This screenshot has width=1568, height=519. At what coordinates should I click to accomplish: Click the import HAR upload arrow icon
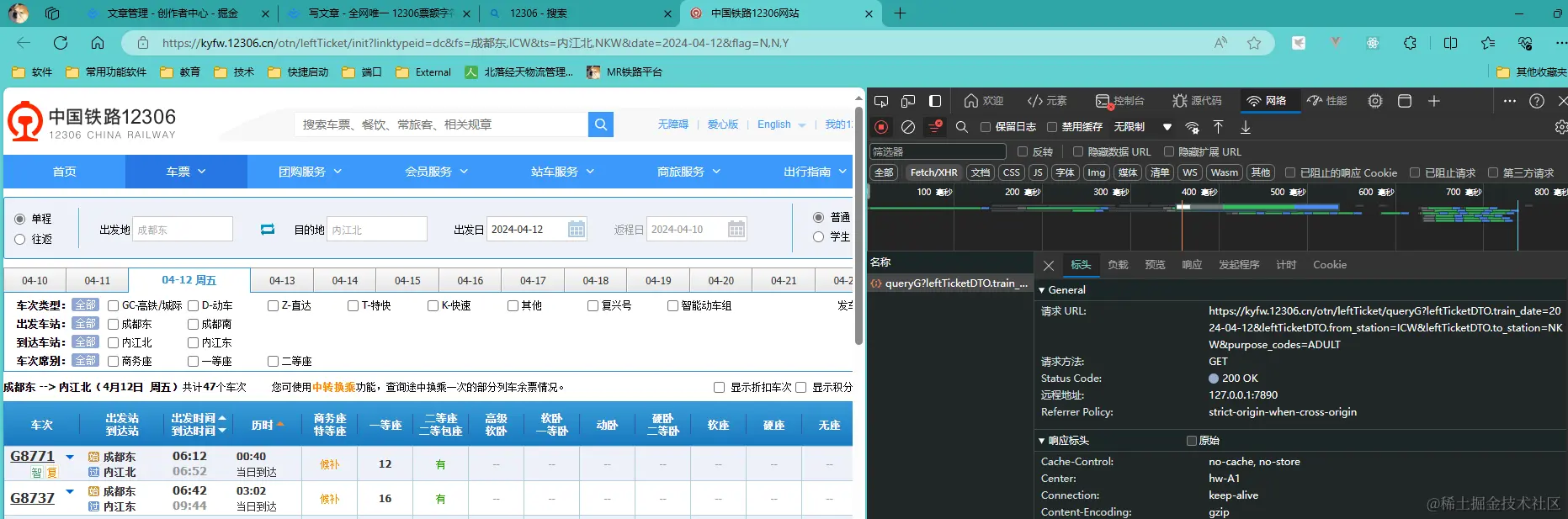(x=1218, y=127)
